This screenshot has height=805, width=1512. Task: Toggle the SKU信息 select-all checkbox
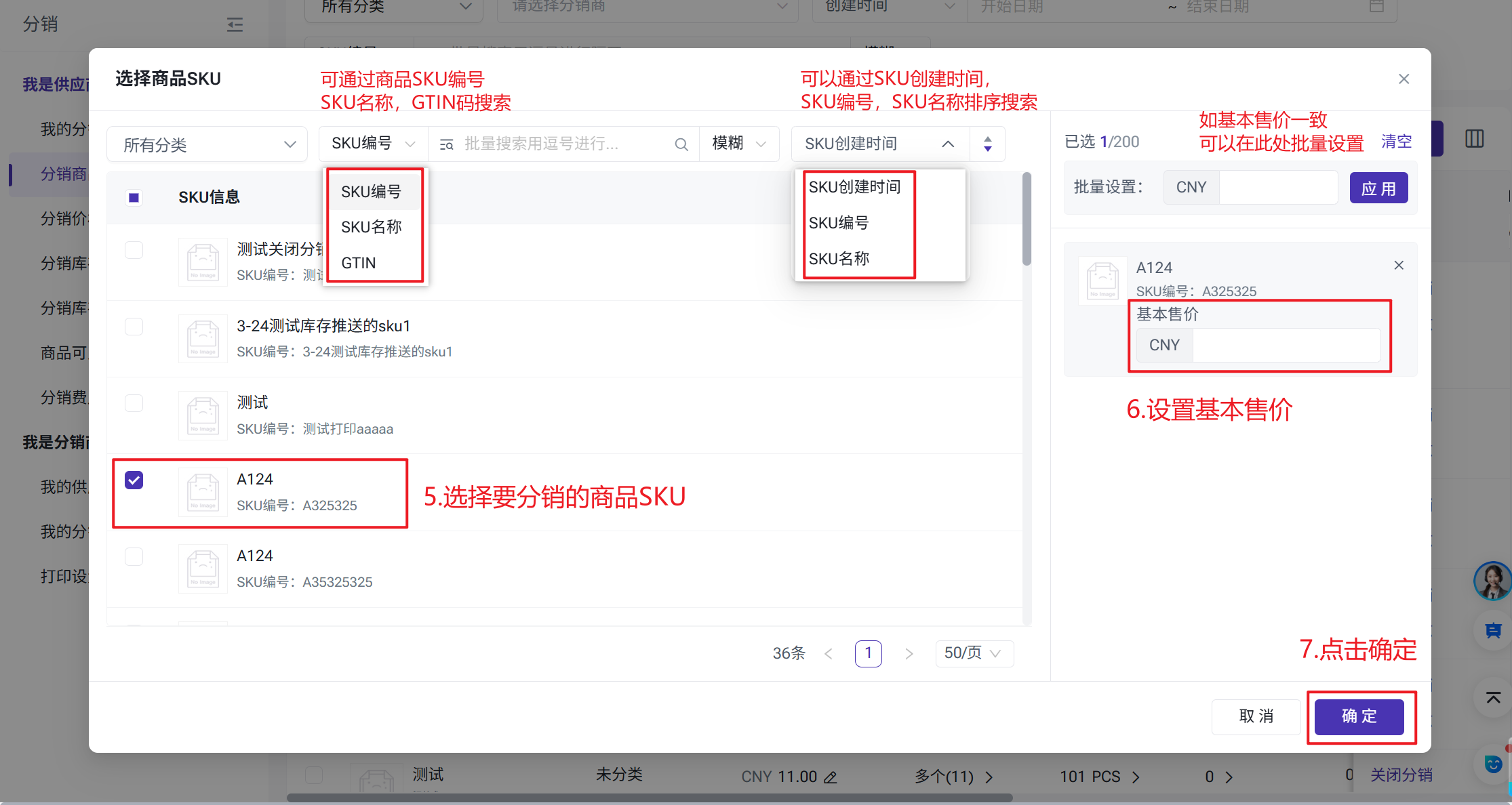click(x=134, y=198)
